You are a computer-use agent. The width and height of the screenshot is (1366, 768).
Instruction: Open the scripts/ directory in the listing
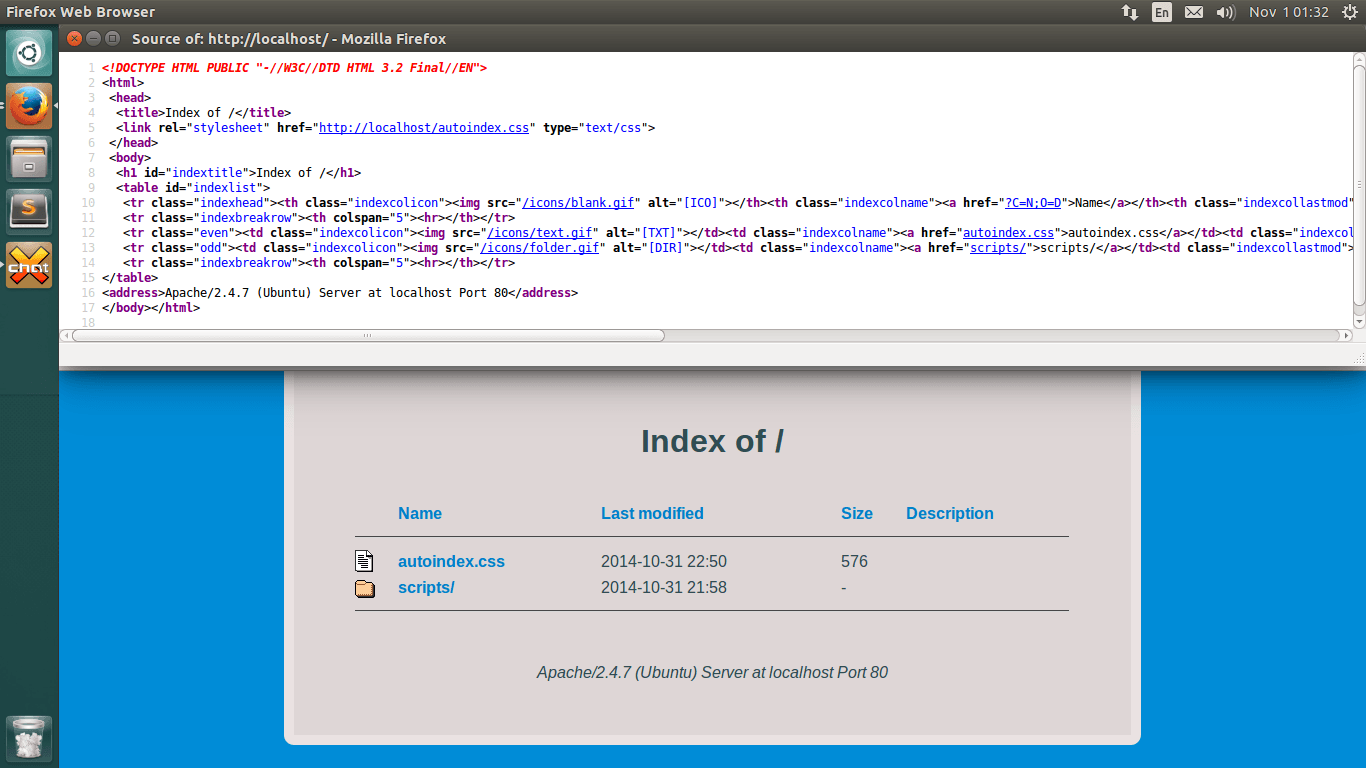[426, 587]
